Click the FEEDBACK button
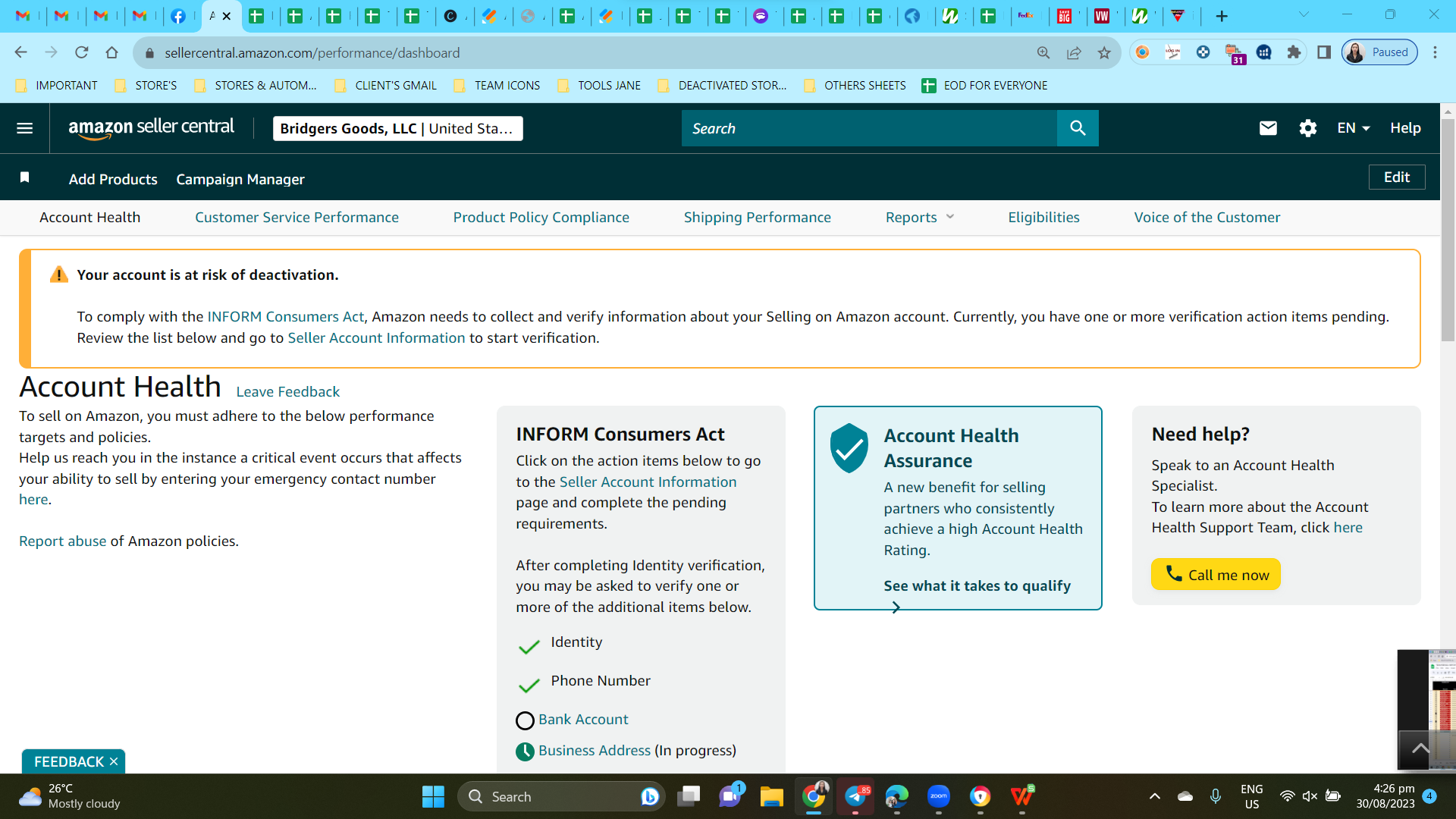Image resolution: width=1456 pixels, height=819 pixels. pyautogui.click(x=68, y=761)
